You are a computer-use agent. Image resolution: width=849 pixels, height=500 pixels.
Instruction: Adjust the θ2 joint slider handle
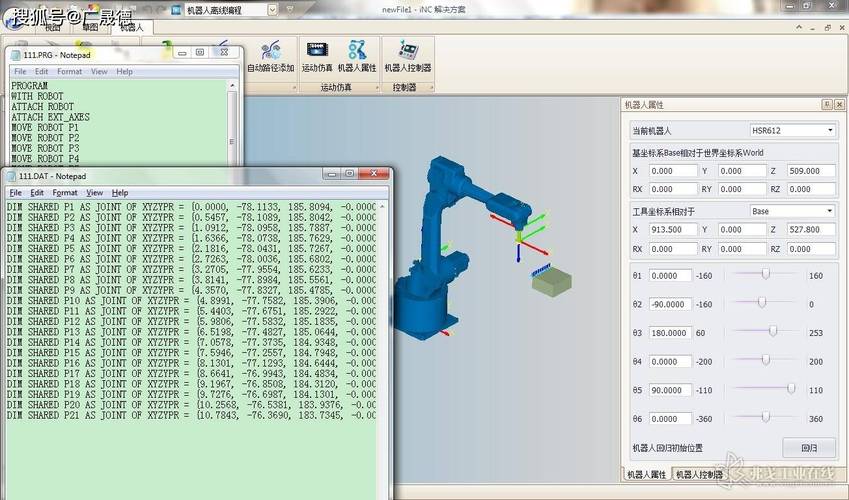[762, 303]
